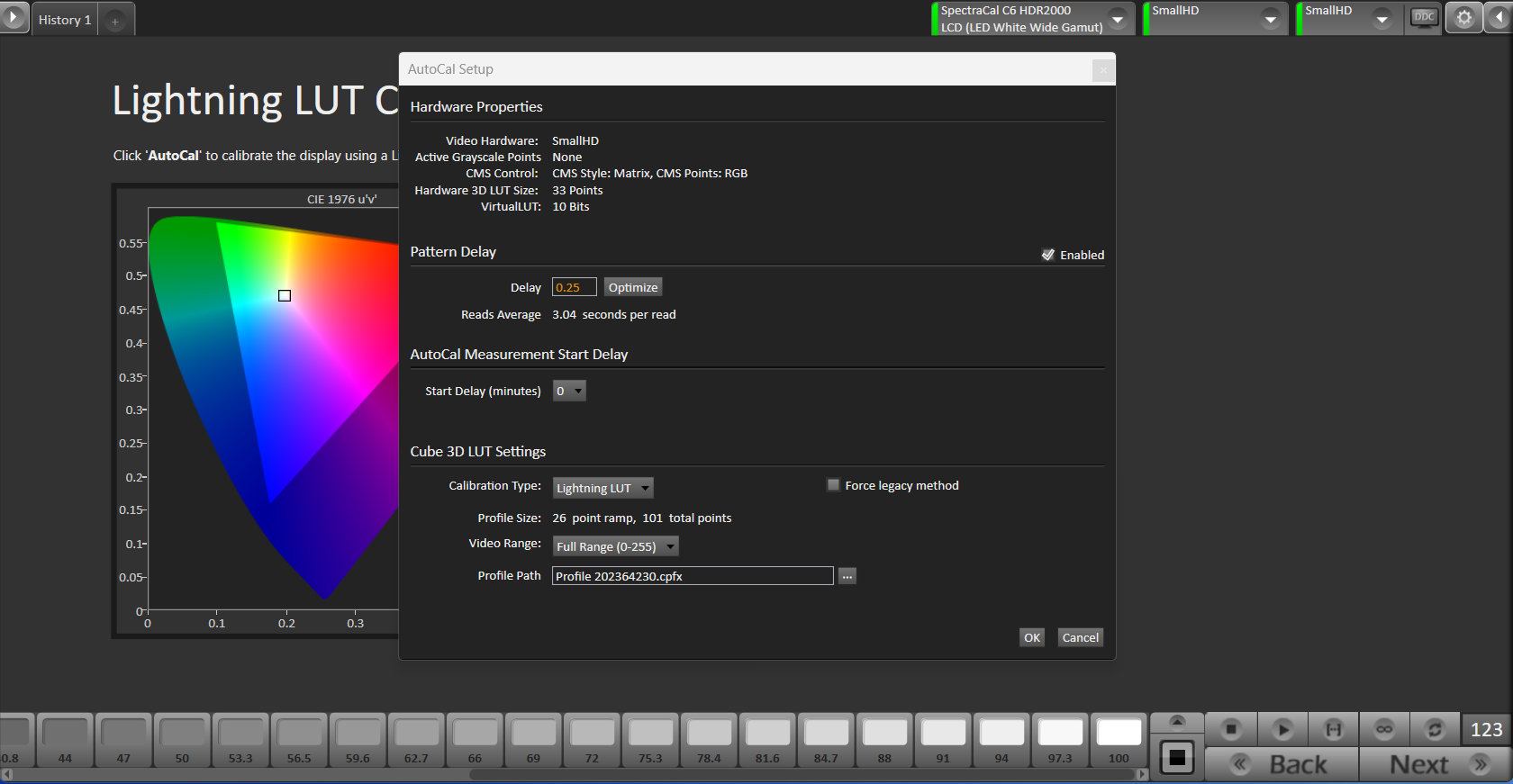Click the black pattern window square icon
The width and height of the screenshot is (1513, 784).
tap(1177, 757)
